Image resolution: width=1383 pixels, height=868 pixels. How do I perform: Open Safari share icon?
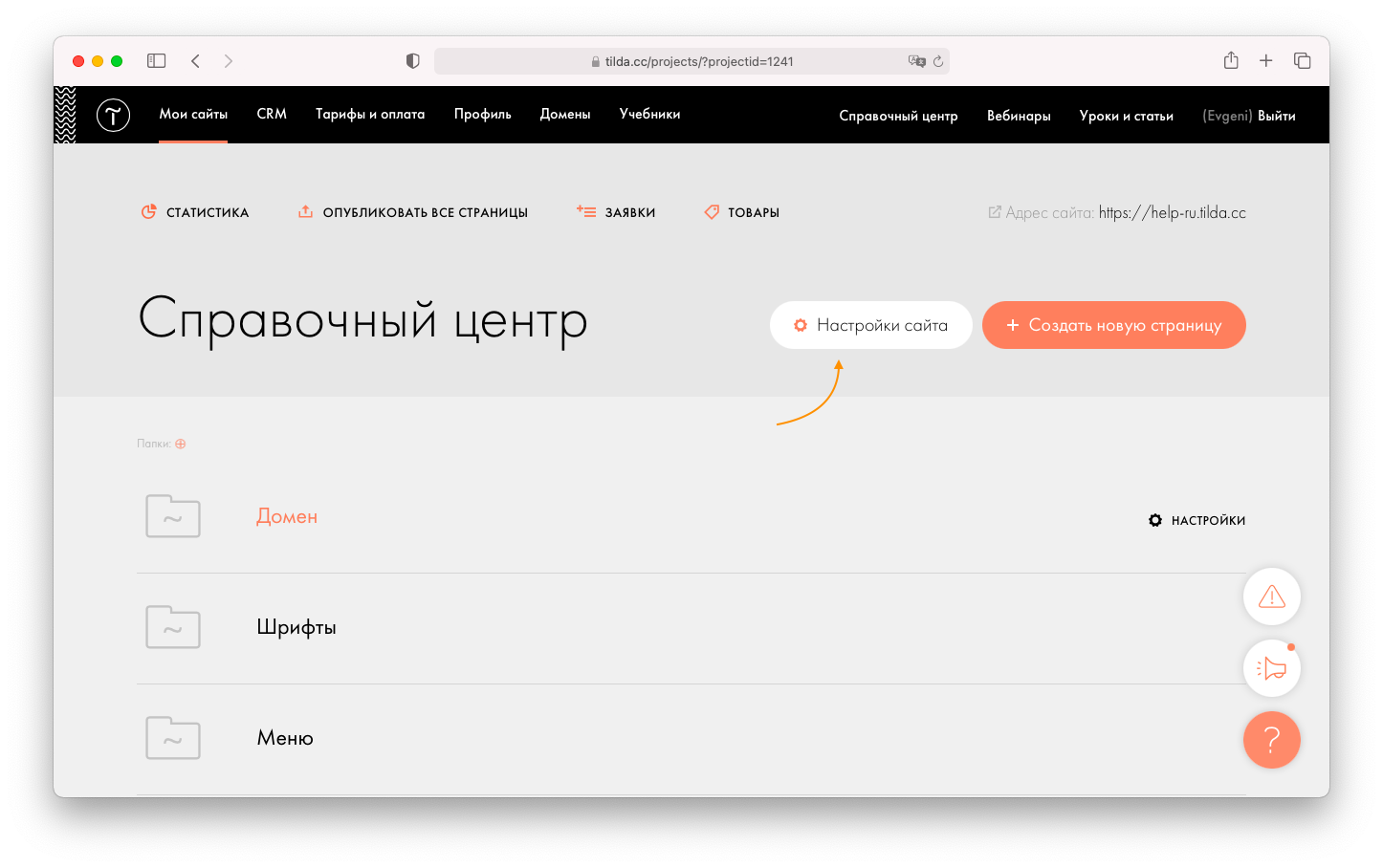pos(1231,60)
